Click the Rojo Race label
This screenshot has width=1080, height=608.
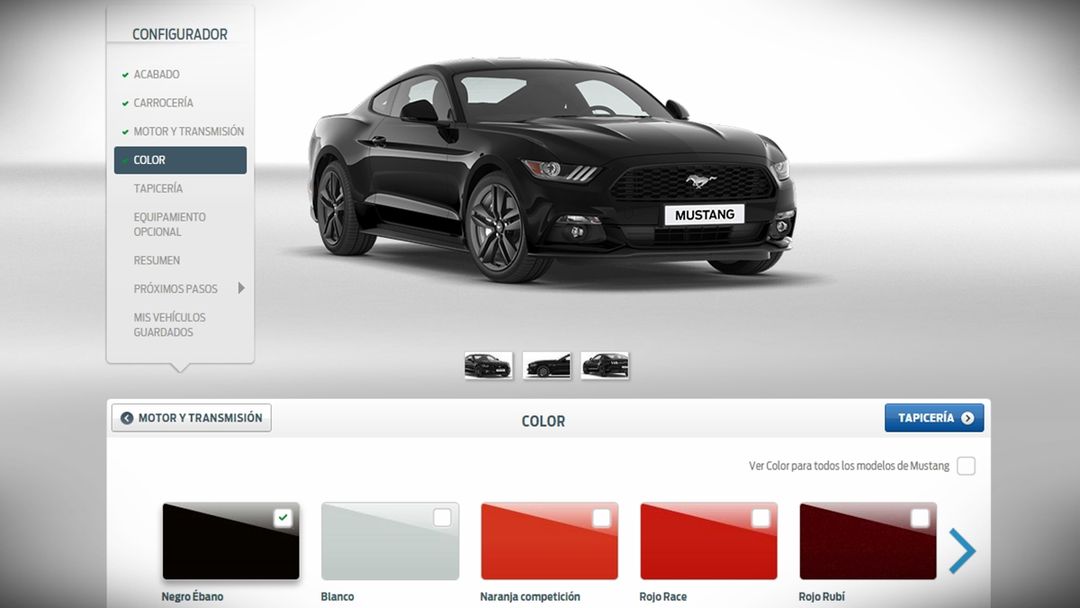tap(663, 597)
